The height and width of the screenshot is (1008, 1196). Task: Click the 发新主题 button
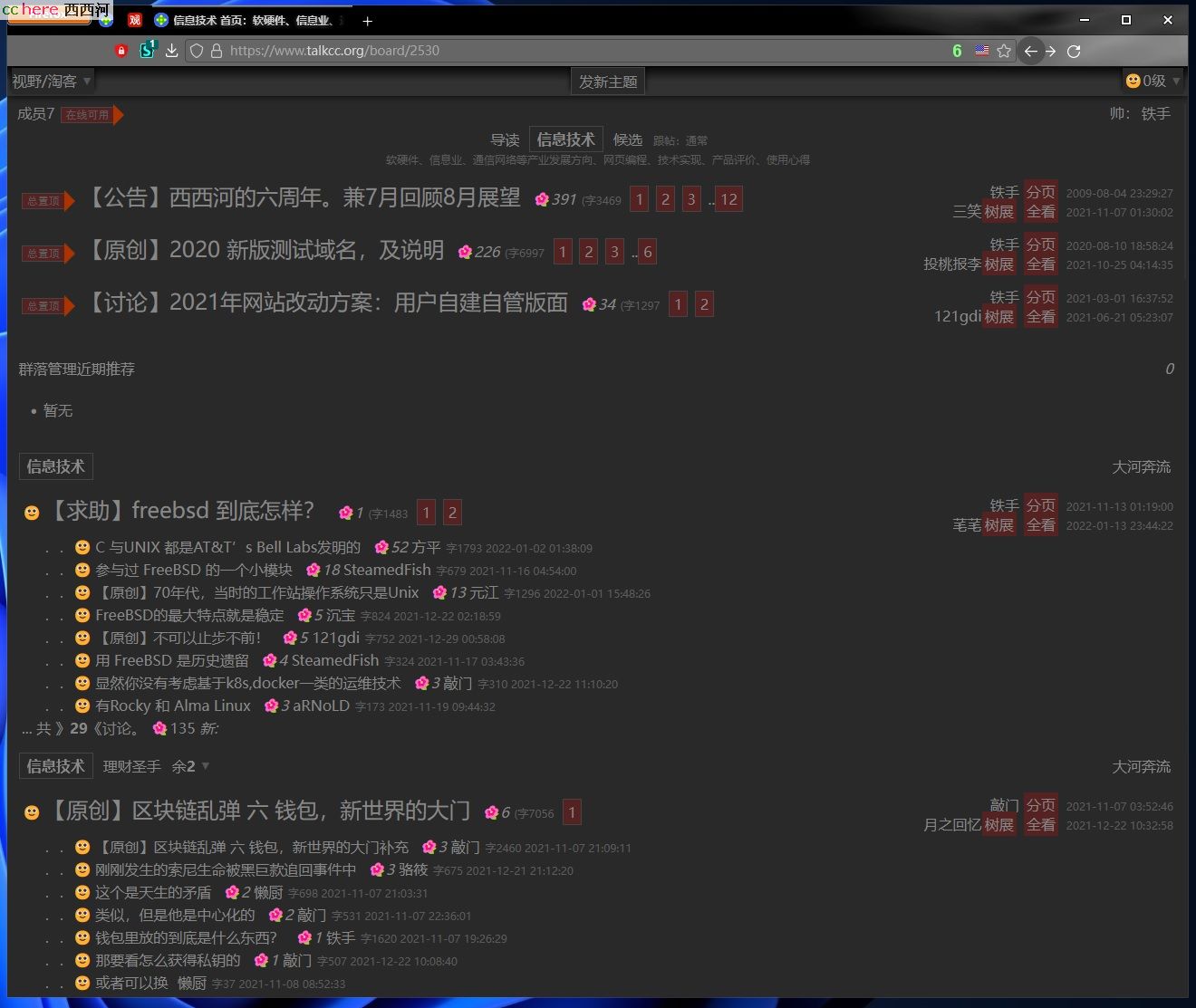608,82
